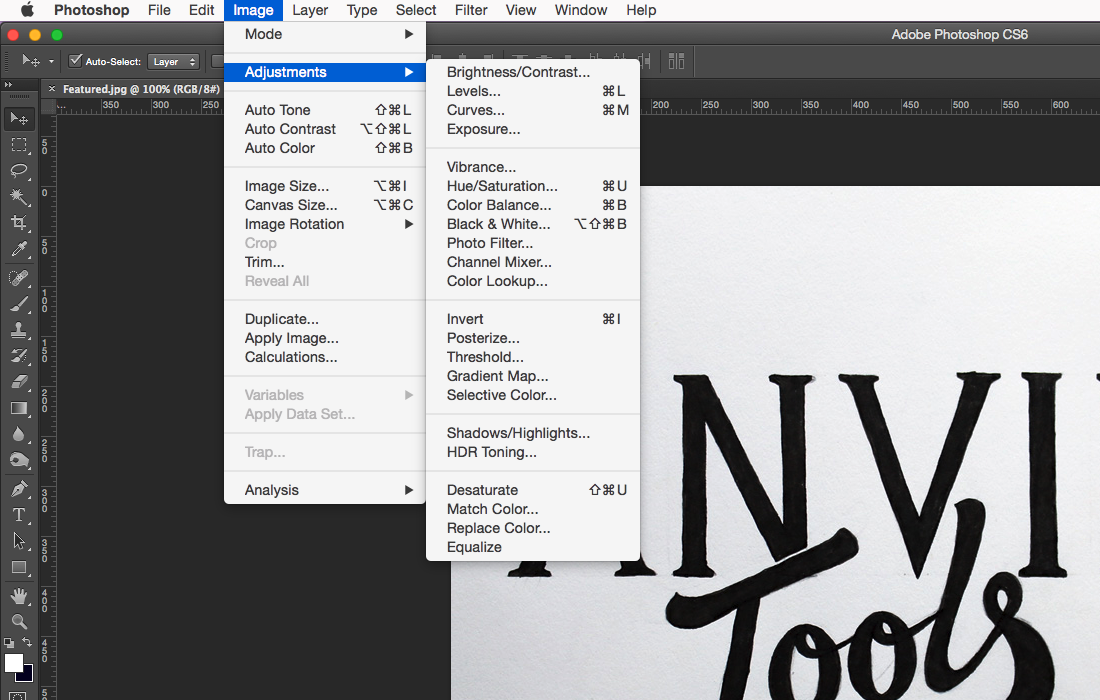Select the Pen tool
This screenshot has height=700, width=1100.
coord(19,489)
